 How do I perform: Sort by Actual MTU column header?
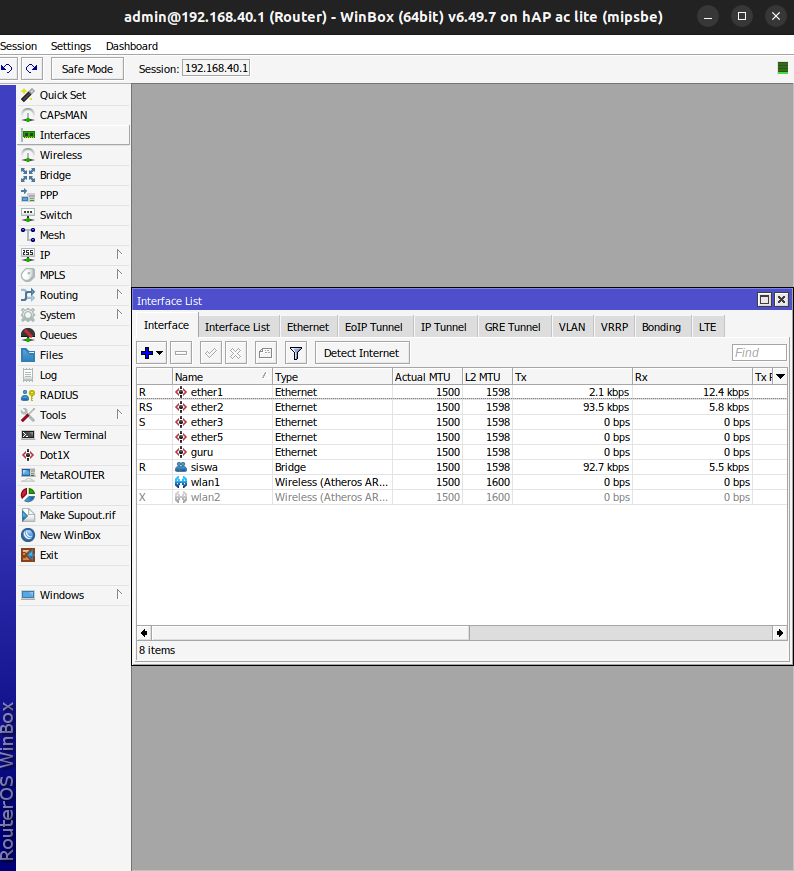[x=427, y=377]
